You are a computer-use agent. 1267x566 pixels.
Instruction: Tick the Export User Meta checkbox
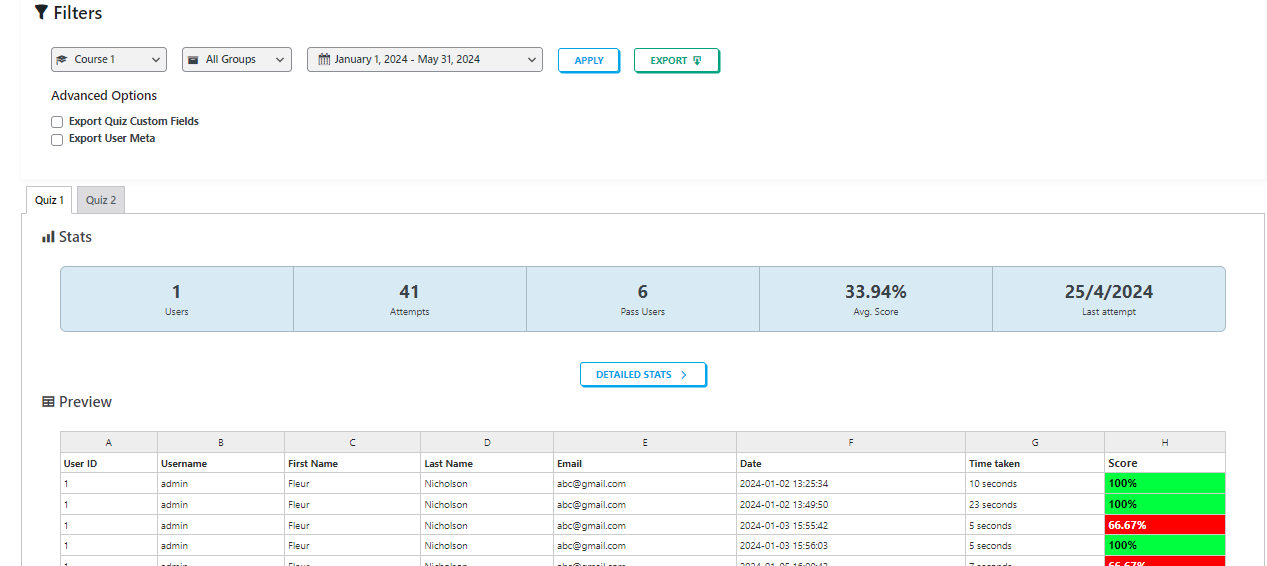click(x=57, y=140)
